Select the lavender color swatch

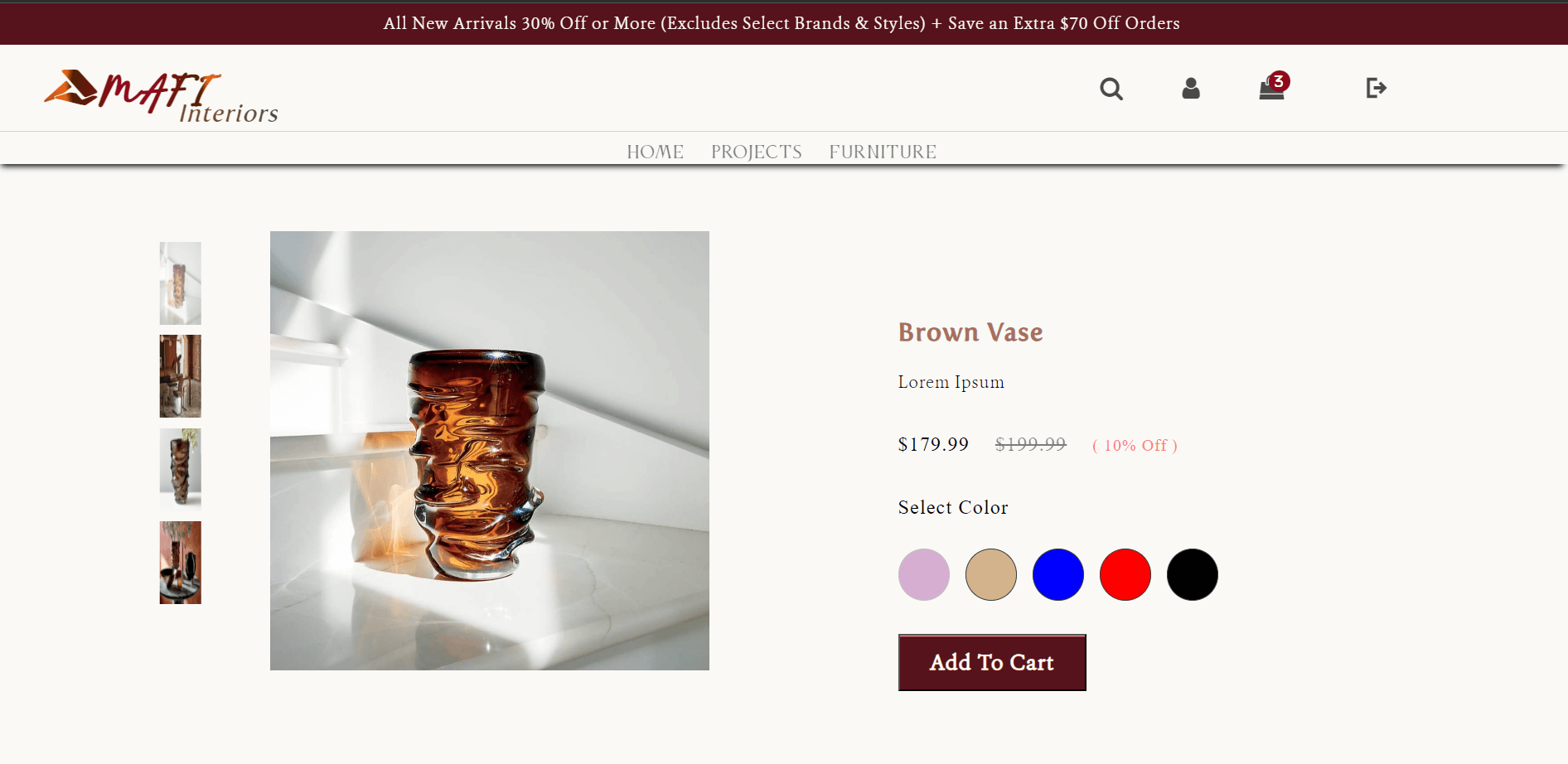pos(924,574)
